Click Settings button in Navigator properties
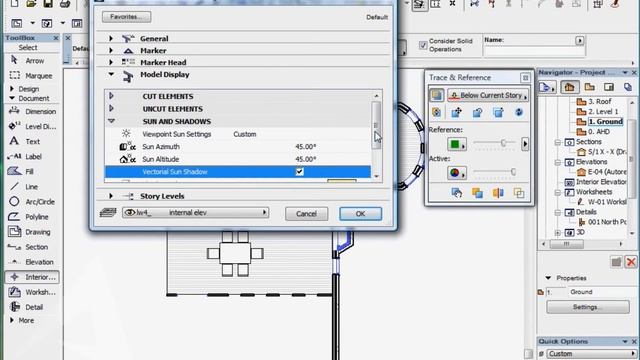 (588, 307)
